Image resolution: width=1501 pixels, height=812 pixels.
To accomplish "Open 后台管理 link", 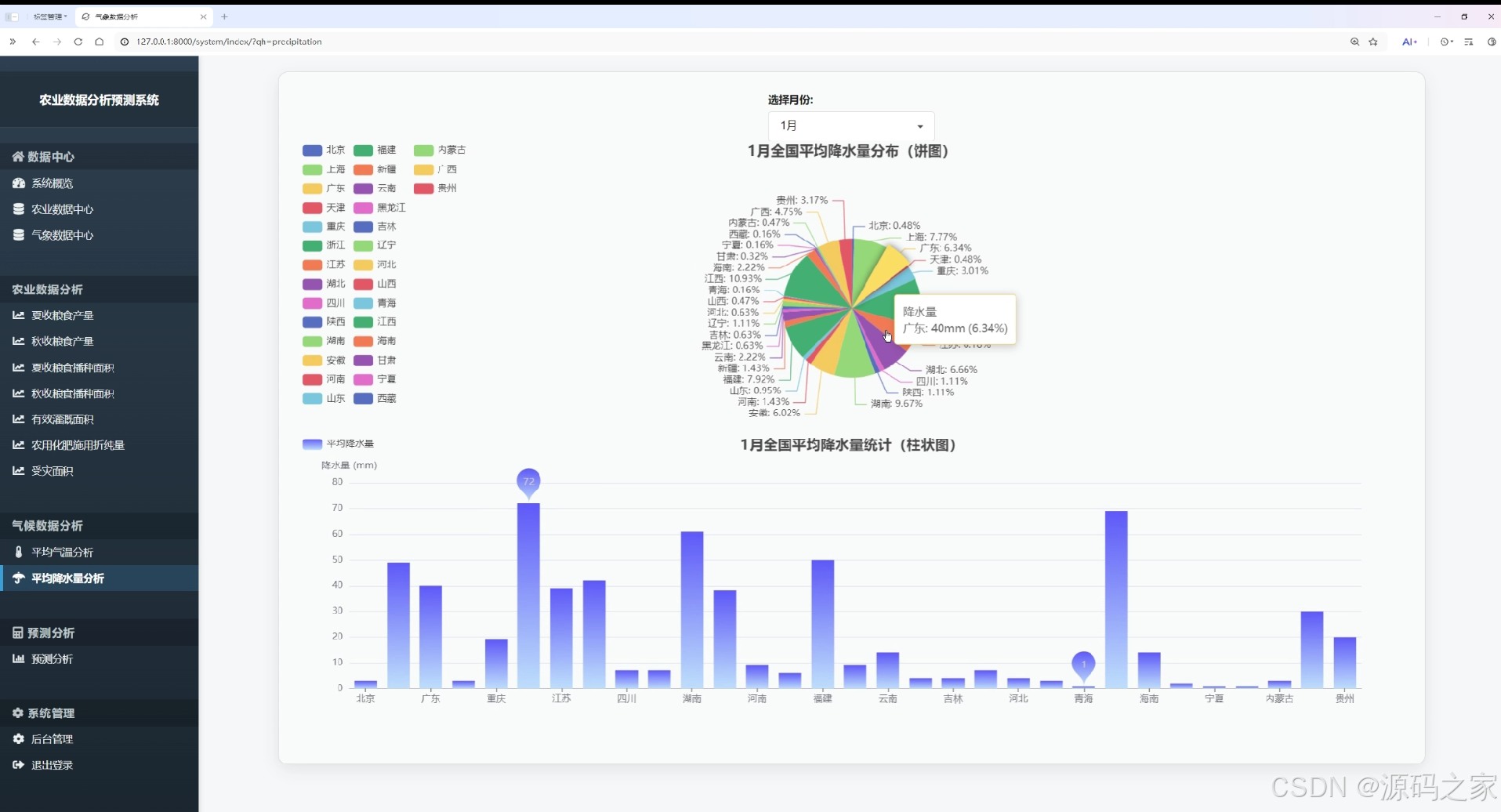I will [x=52, y=739].
